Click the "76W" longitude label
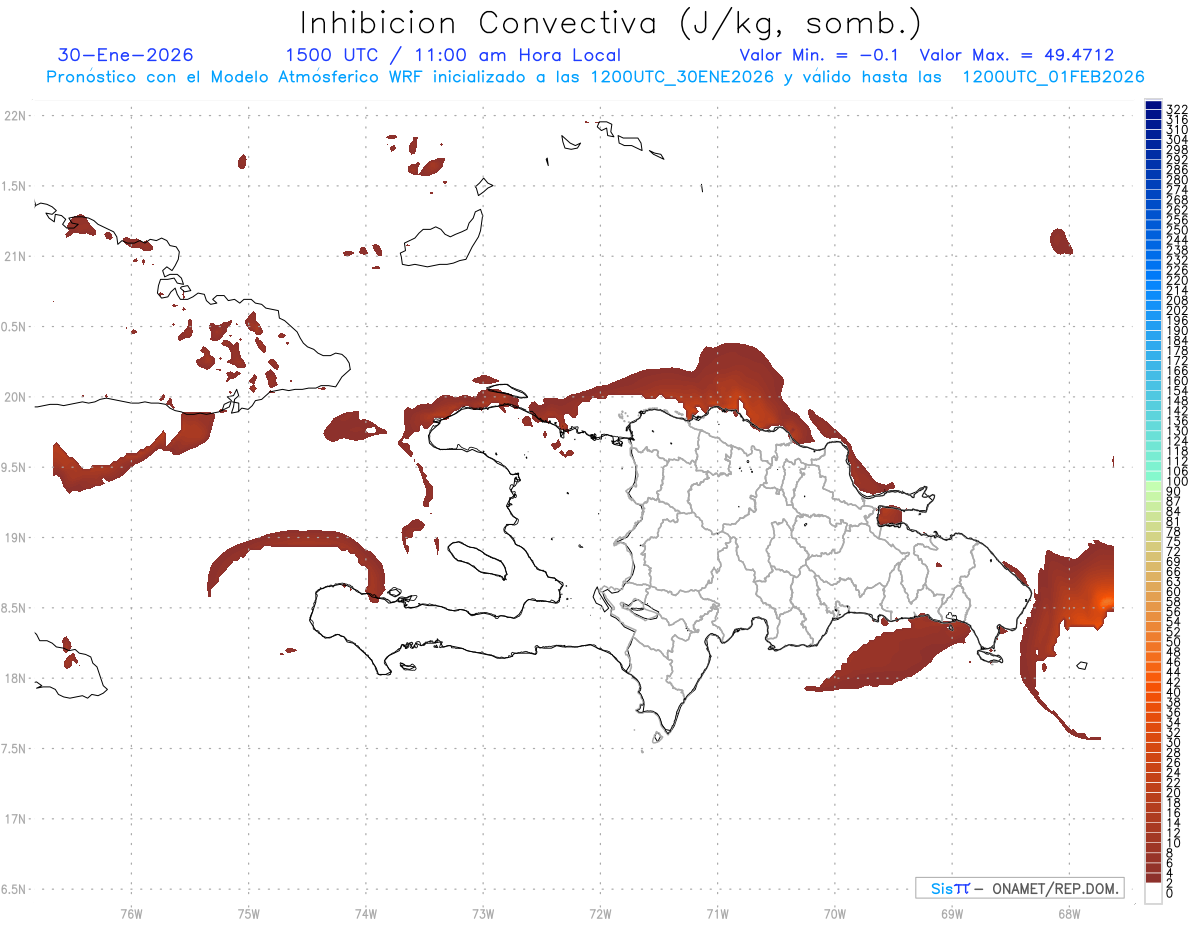The image size is (1200, 927). 131,912
